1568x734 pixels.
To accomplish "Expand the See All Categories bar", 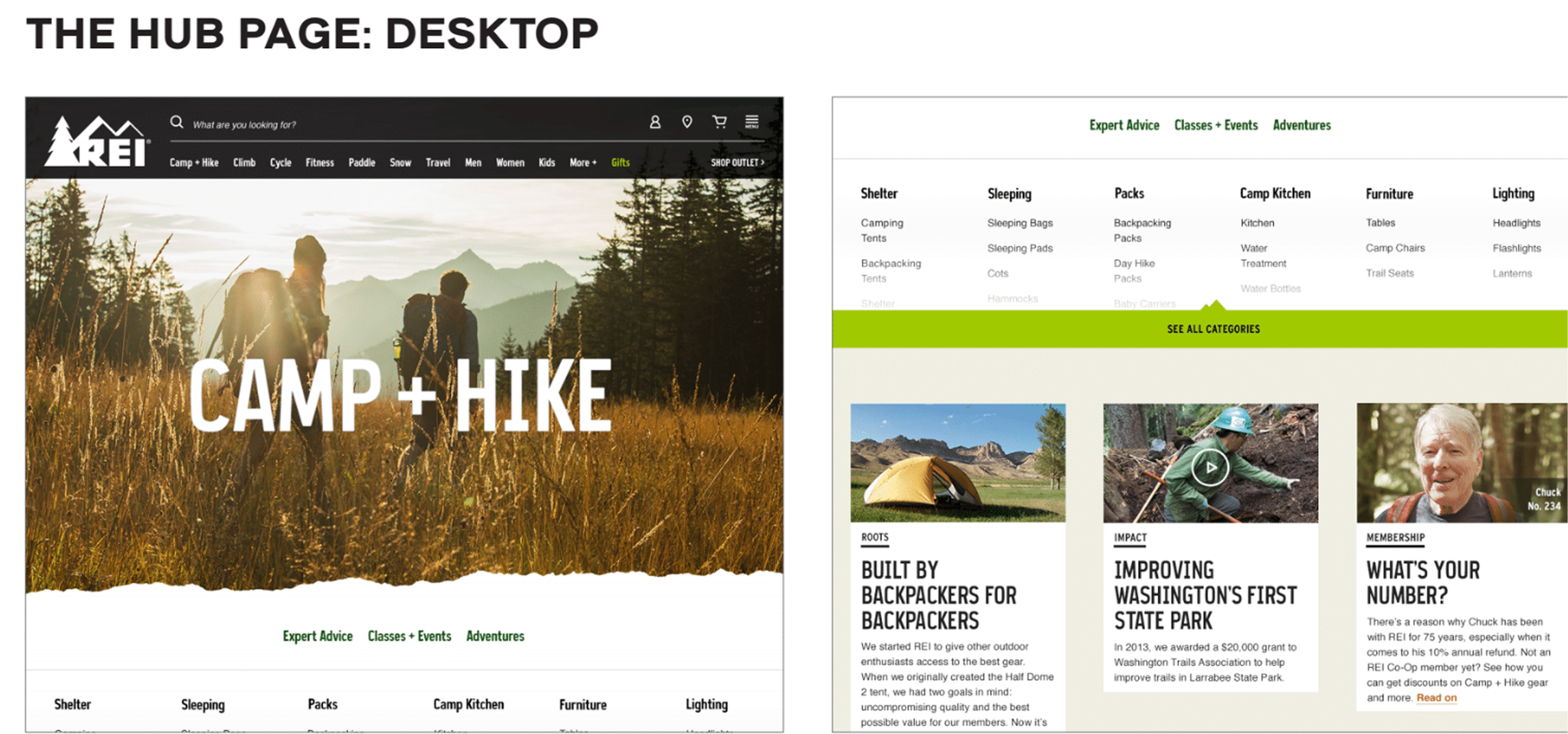I will click(x=1212, y=329).
